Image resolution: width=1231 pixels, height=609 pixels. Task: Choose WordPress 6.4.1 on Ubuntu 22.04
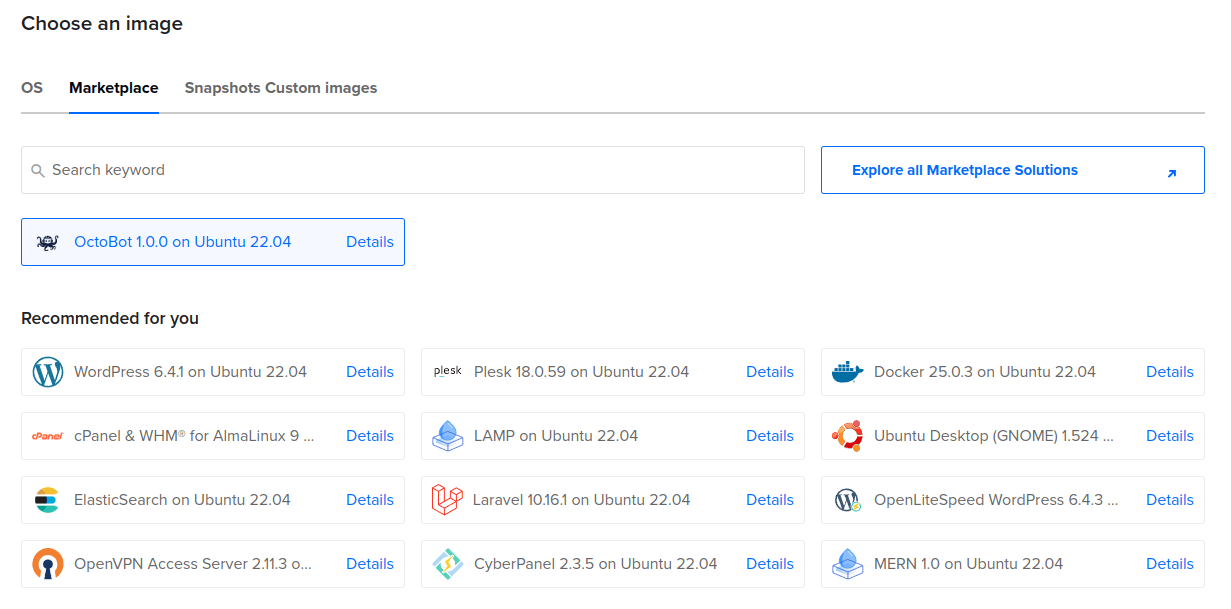coord(213,372)
